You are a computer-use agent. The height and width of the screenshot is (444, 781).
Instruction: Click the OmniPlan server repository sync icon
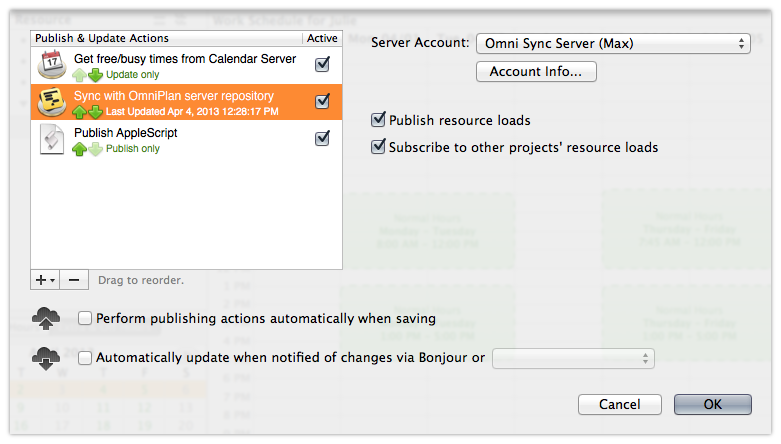coord(51,102)
